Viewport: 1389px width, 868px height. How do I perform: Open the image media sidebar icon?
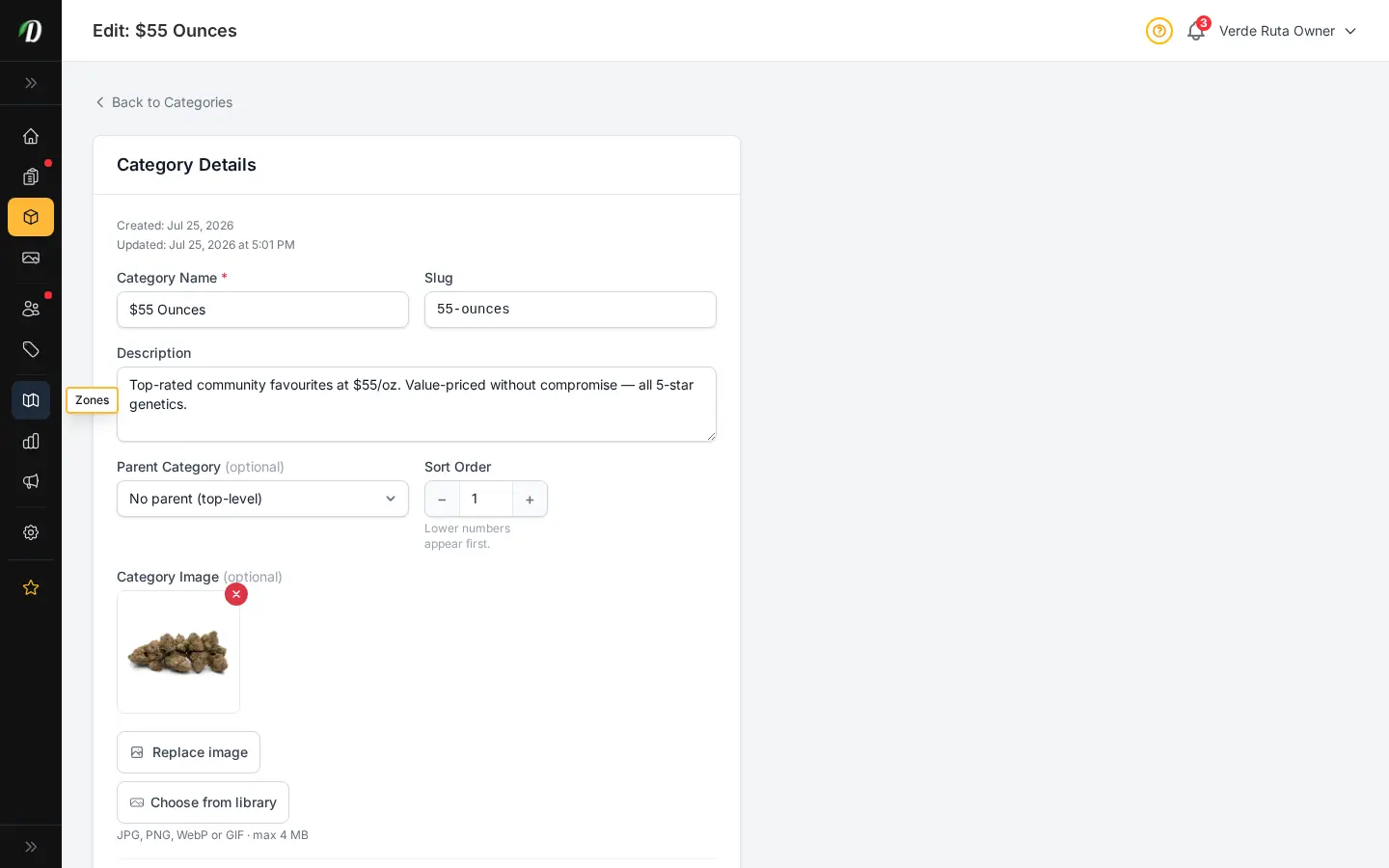[31, 258]
